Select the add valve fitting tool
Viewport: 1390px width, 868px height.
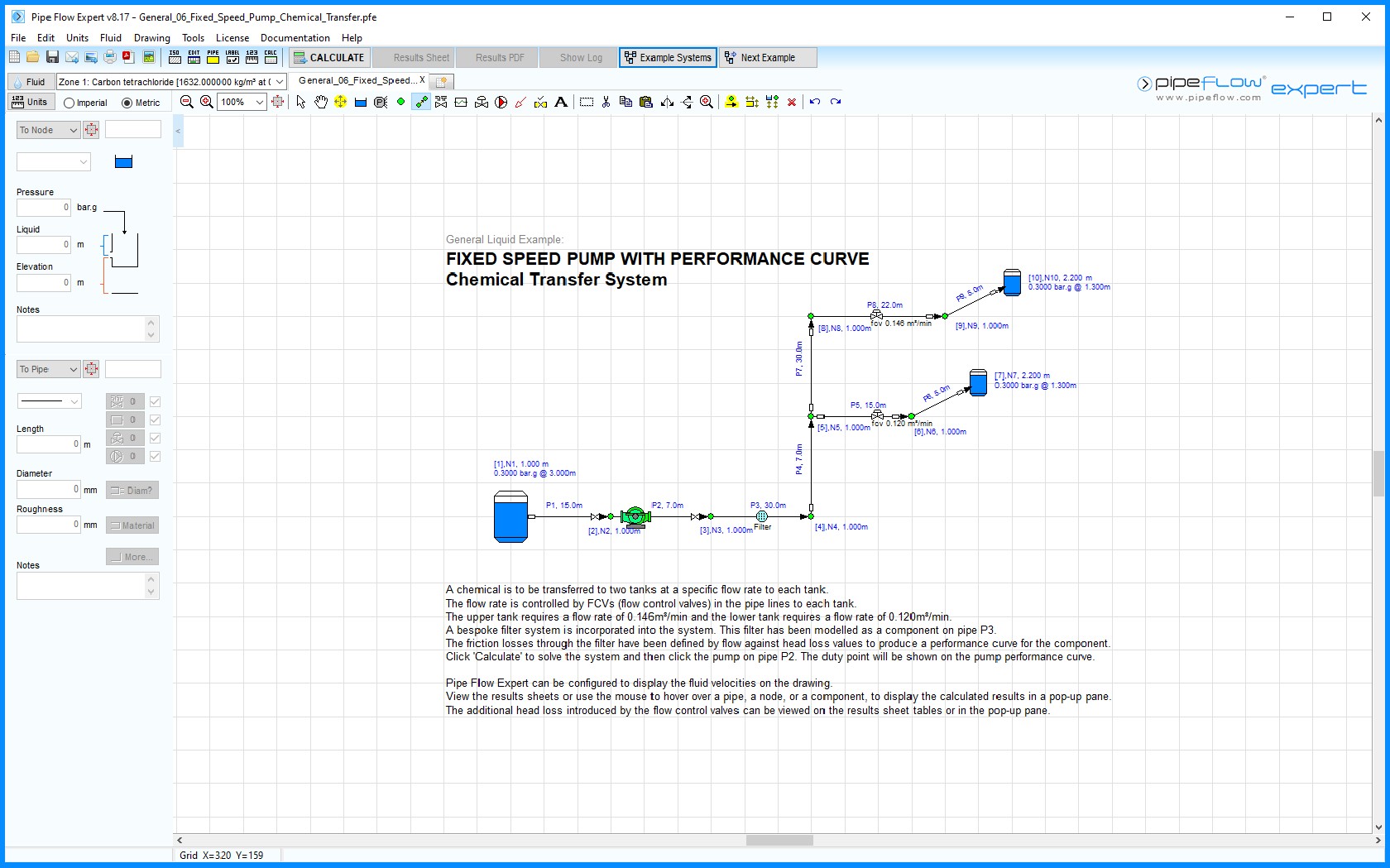pyautogui.click(x=441, y=102)
